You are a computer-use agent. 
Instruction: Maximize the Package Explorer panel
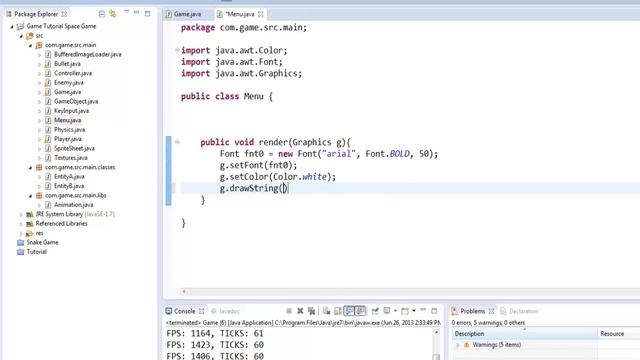(x=148, y=13)
